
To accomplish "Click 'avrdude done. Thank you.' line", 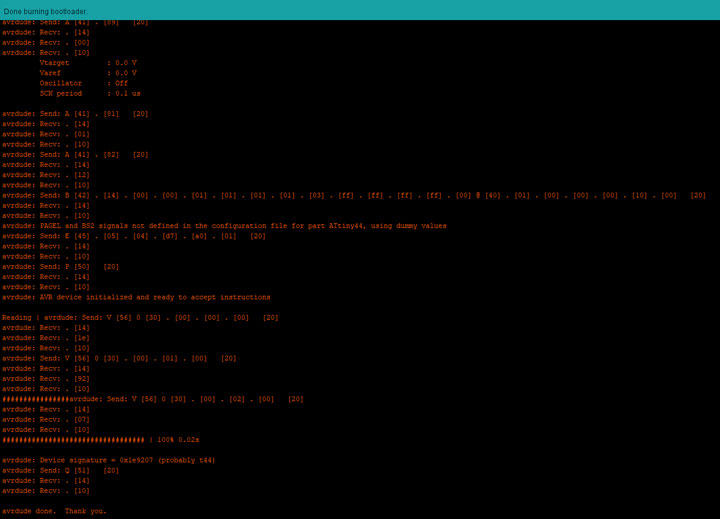I will 54,511.
